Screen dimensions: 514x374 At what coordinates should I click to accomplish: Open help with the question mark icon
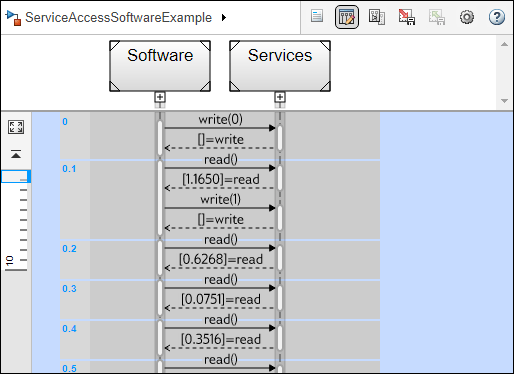tap(497, 17)
